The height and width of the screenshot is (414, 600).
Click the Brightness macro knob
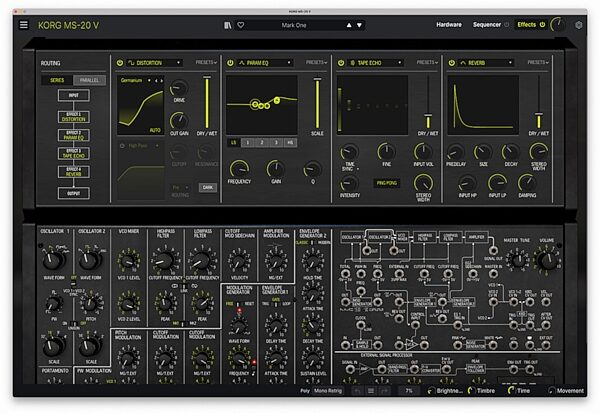point(431,391)
